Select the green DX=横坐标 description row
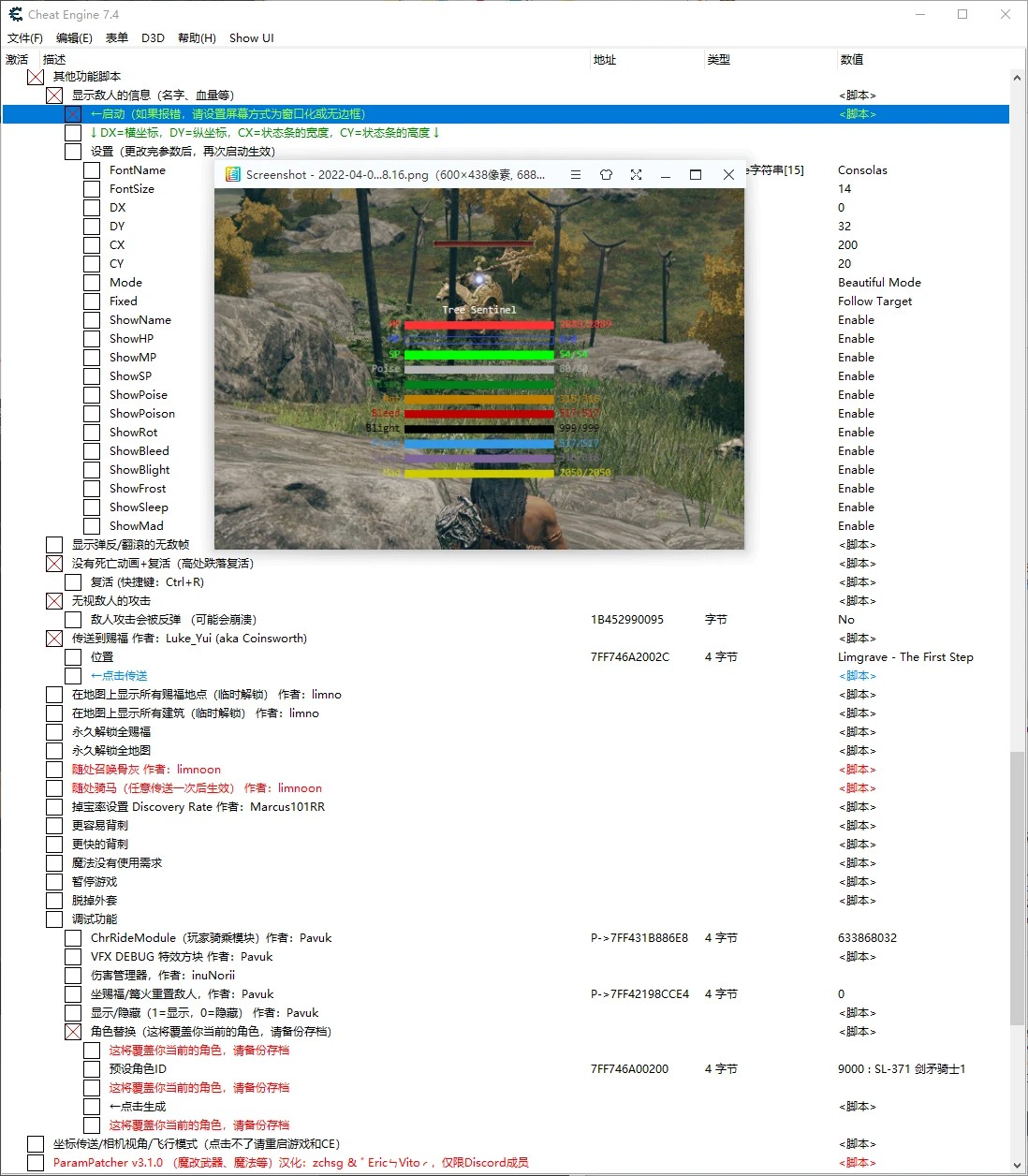The height and width of the screenshot is (1176, 1028). pyautogui.click(x=265, y=133)
